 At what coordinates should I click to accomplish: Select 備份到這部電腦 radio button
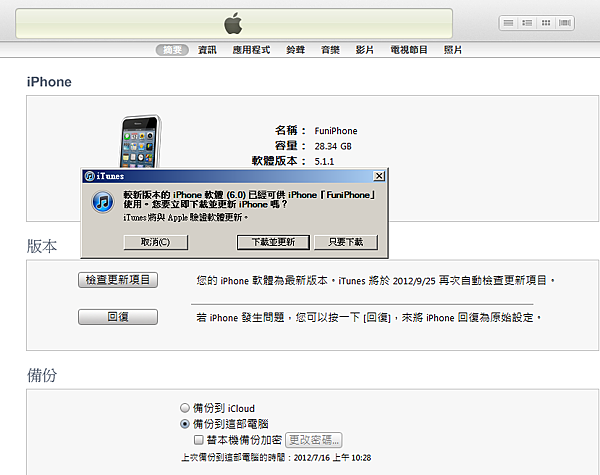click(185, 424)
